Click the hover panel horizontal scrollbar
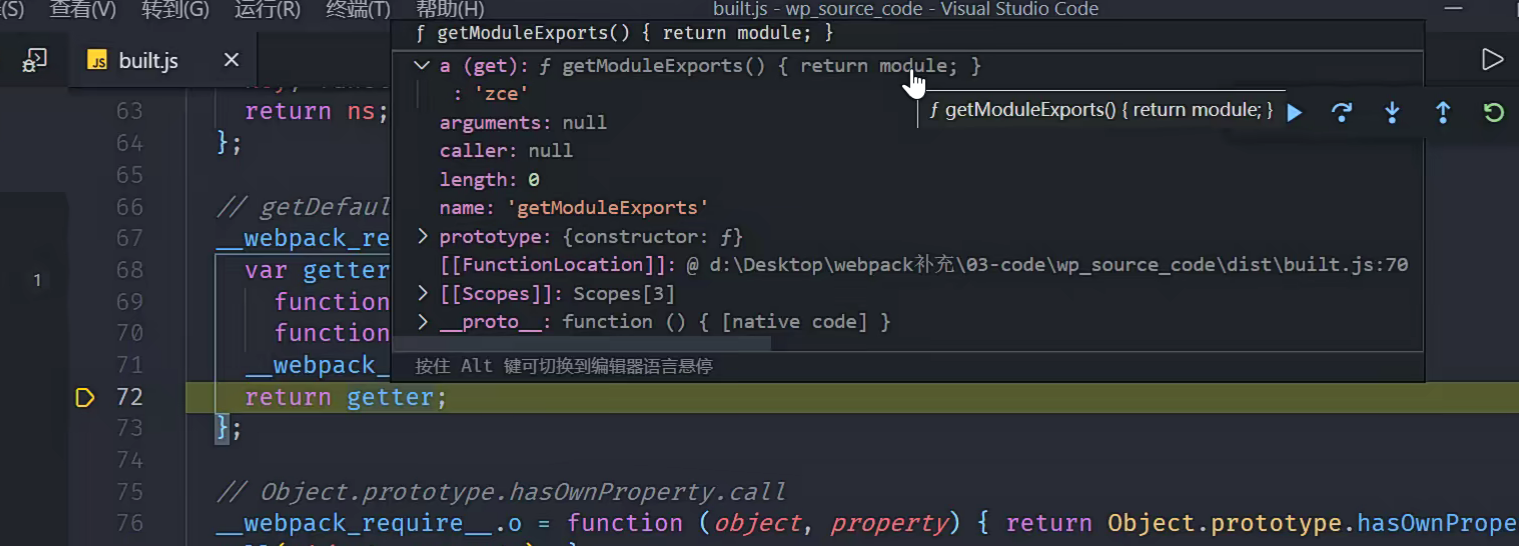The width and height of the screenshot is (1519, 546). click(x=581, y=343)
